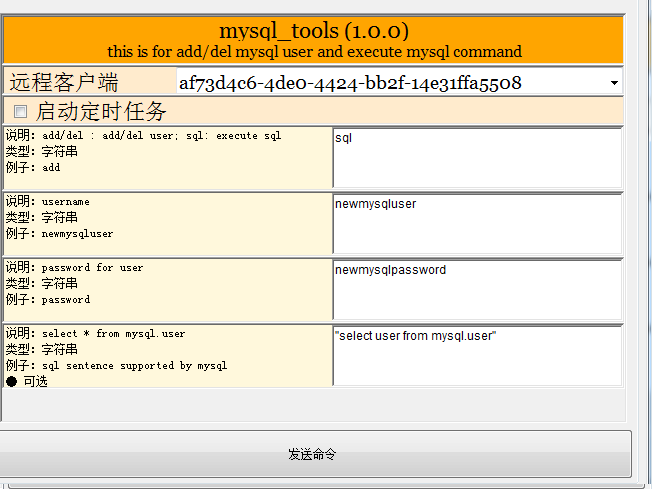The width and height of the screenshot is (652, 489).
Task: Click the 可选 label text
Action: [x=35, y=381]
